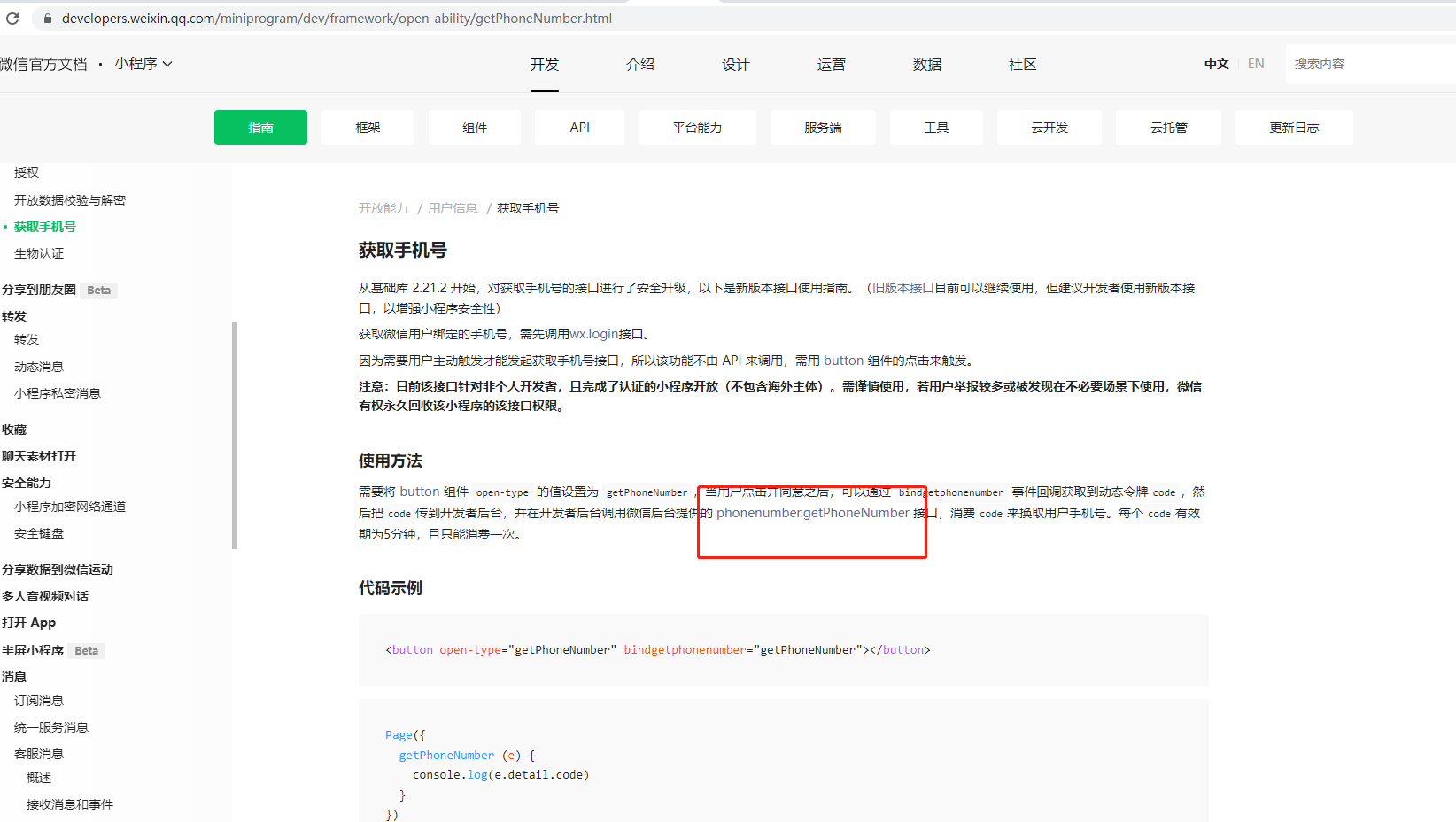Select the green 指南 button

click(x=260, y=128)
